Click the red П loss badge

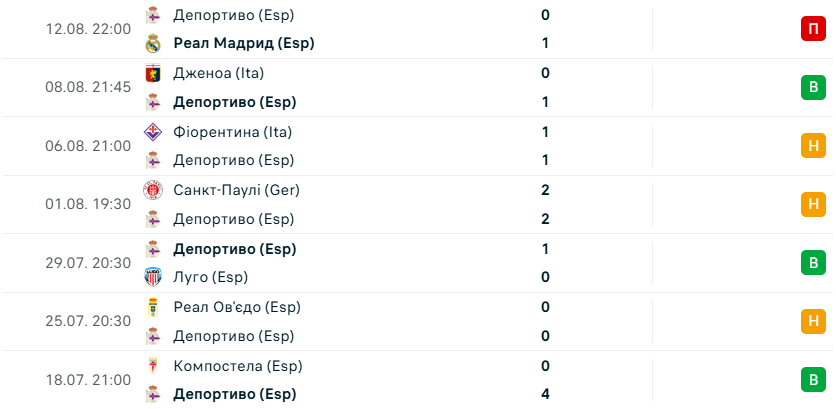pyautogui.click(x=813, y=29)
